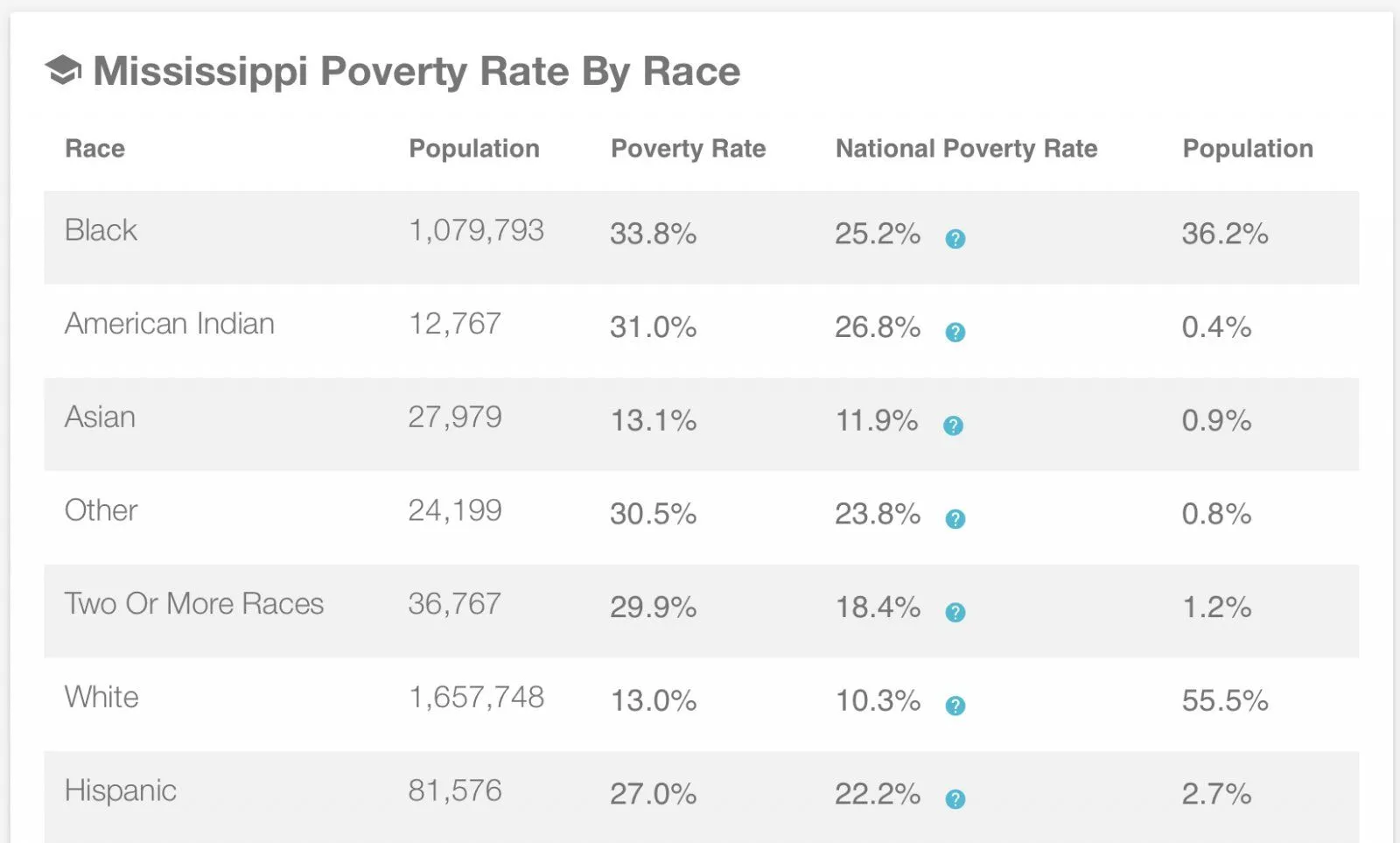Click the Mississippi Poverty Rate By Race title

tap(416, 71)
